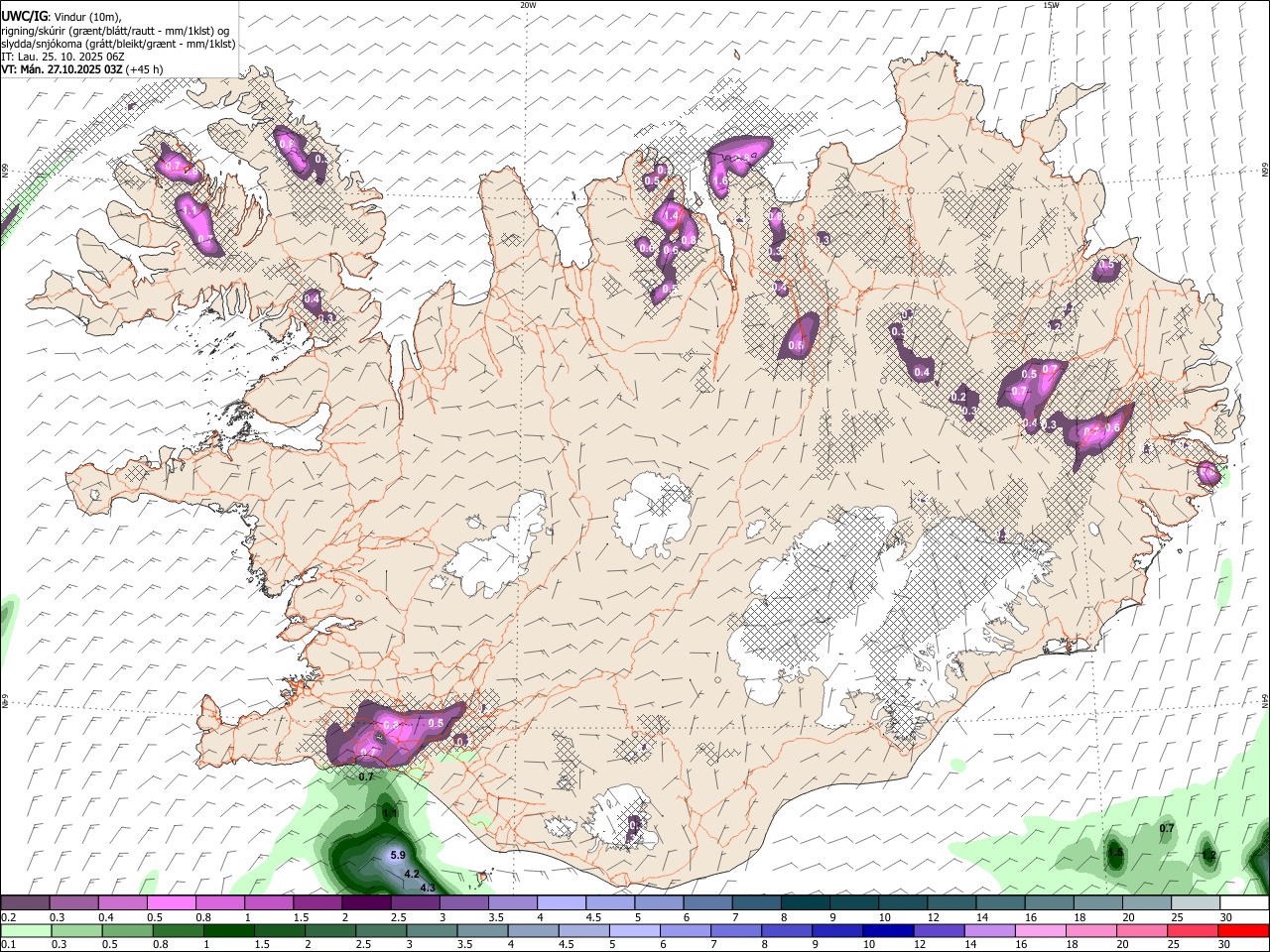This screenshot has width=1270, height=952.
Task: Click the '0.2' label on top scale
Action: pos(9,917)
